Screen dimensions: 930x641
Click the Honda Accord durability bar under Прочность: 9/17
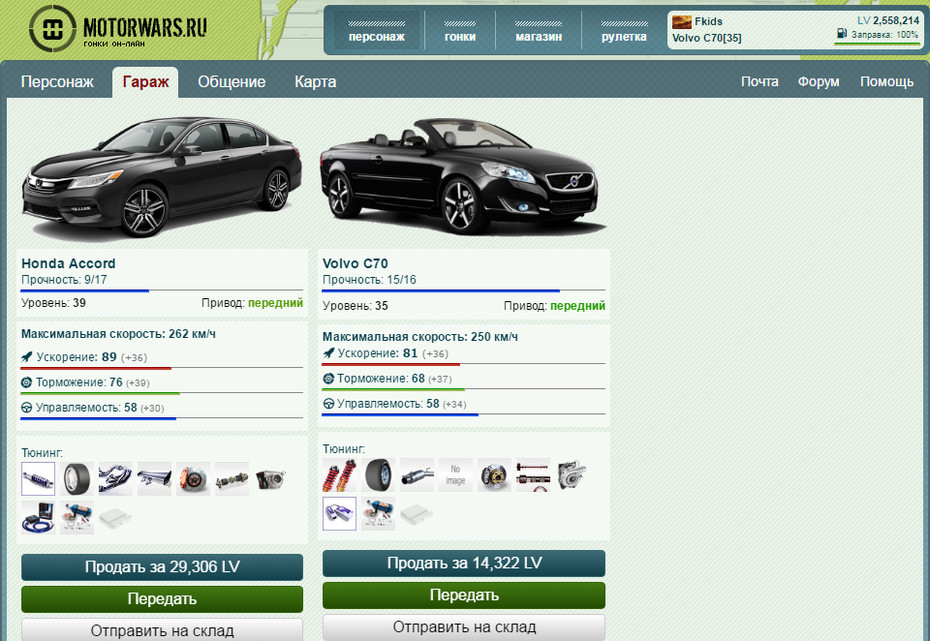pos(162,291)
